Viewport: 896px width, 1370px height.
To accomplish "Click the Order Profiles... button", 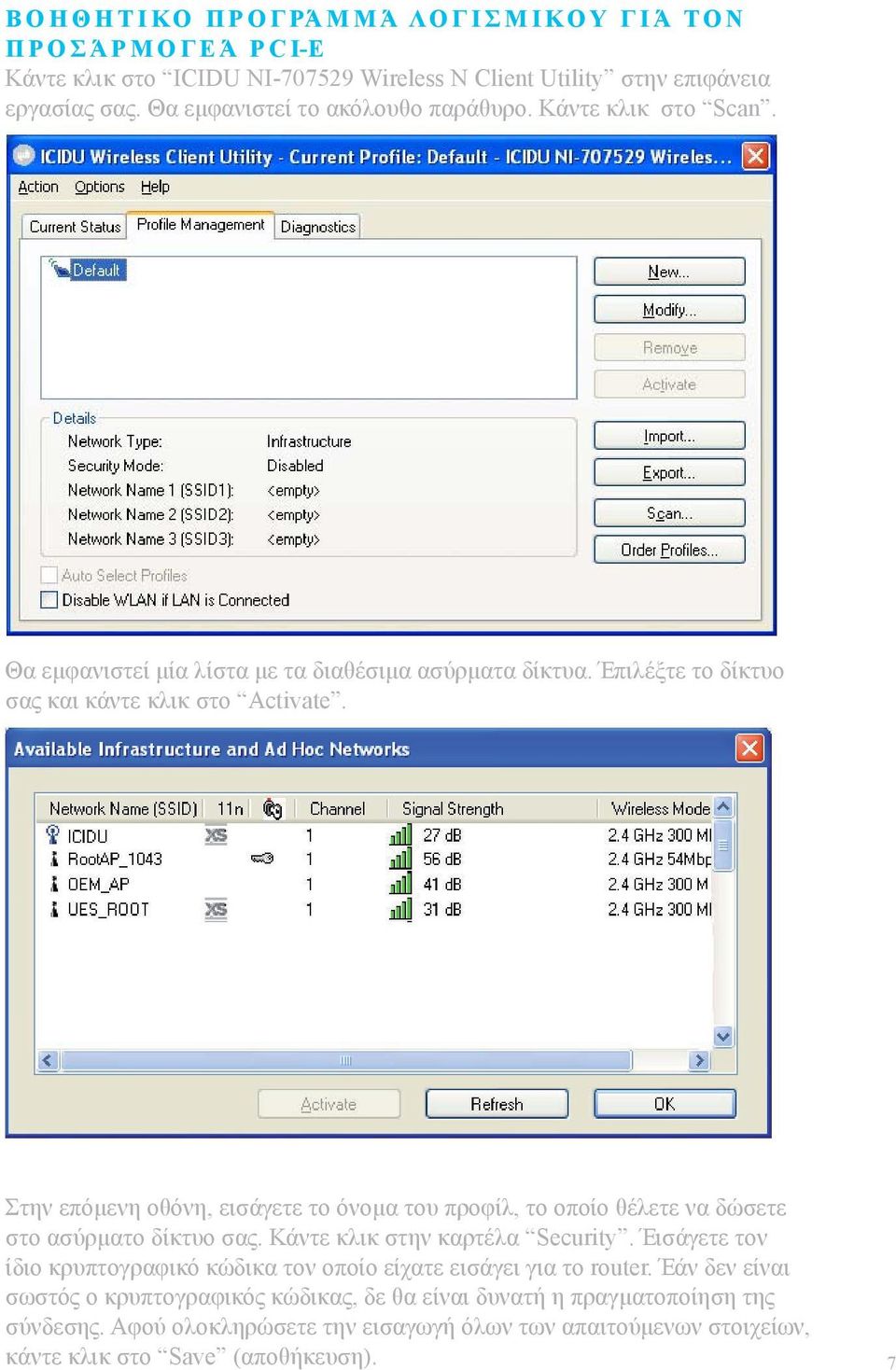I will [669, 550].
